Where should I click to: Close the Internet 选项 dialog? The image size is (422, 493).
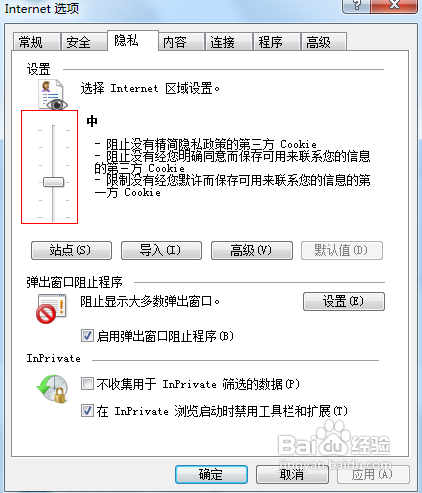click(394, 5)
